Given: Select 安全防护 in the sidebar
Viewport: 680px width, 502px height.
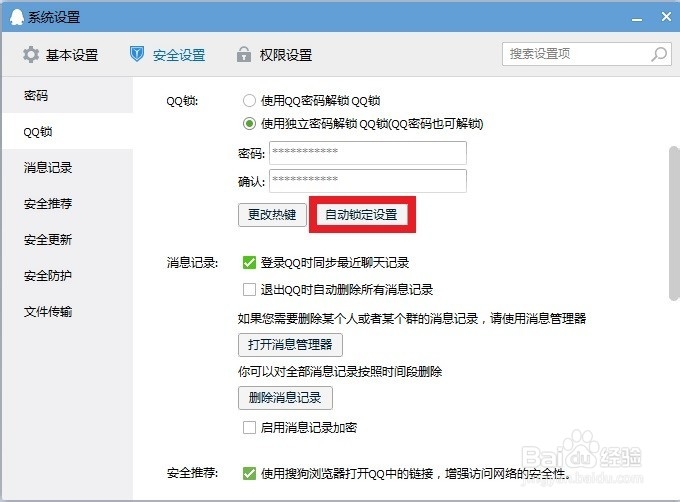Looking at the screenshot, I should tap(68, 275).
